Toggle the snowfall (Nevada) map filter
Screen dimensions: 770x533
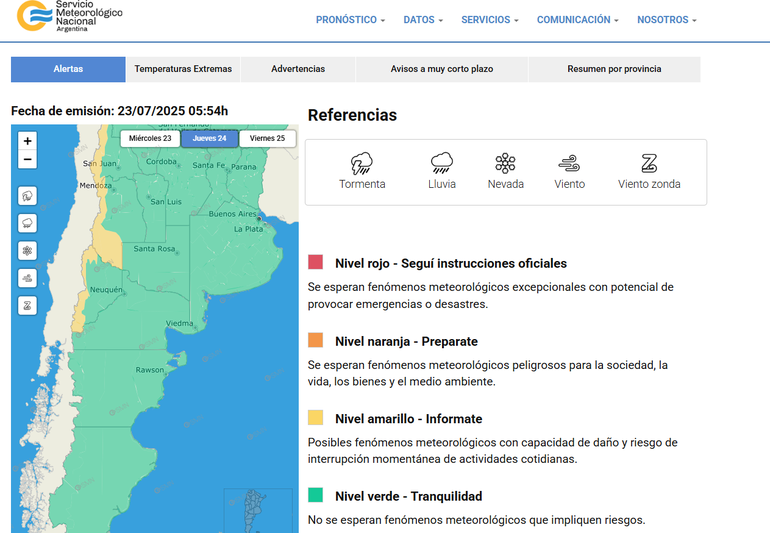[28, 250]
